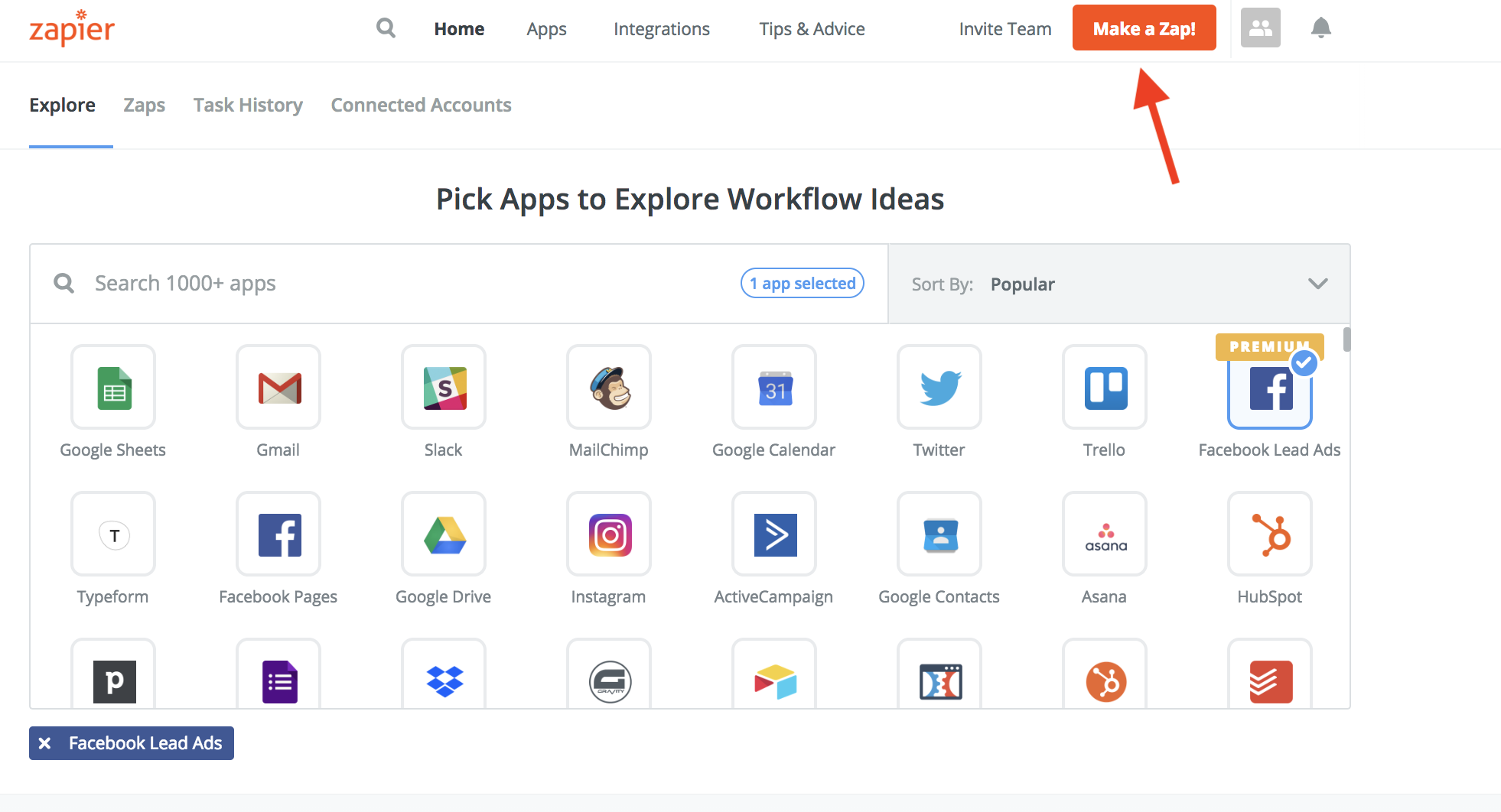Viewport: 1501px width, 812px height.
Task: Select the Typeform app icon
Action: click(113, 534)
